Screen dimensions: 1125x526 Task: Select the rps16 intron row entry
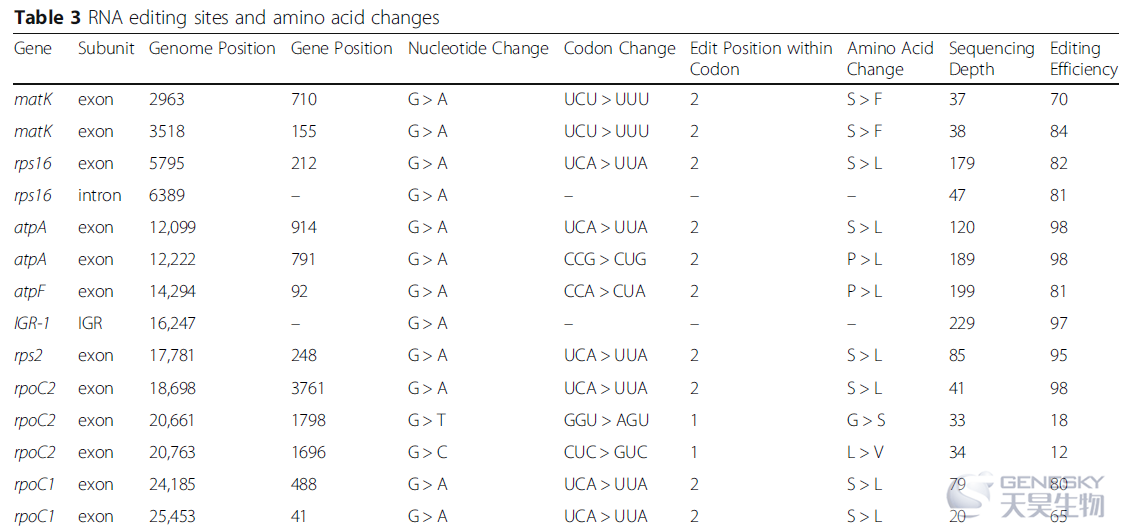point(100,195)
